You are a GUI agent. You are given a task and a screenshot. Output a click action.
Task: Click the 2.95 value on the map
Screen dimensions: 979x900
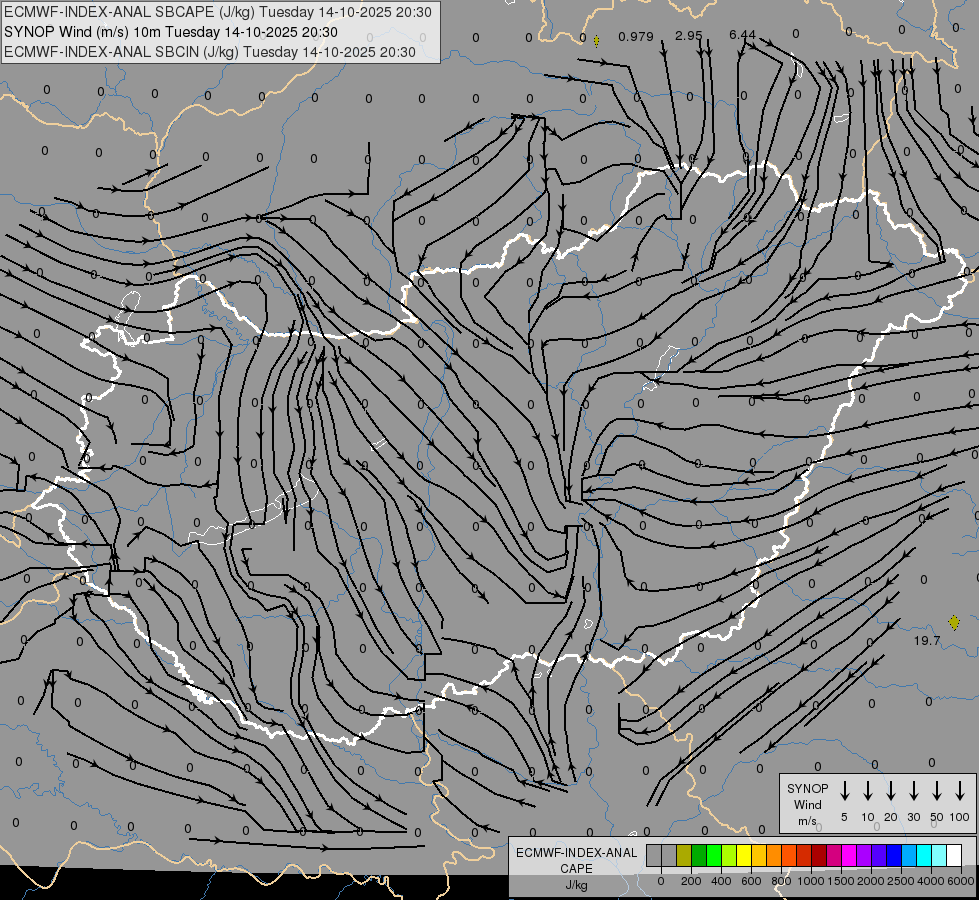689,36
